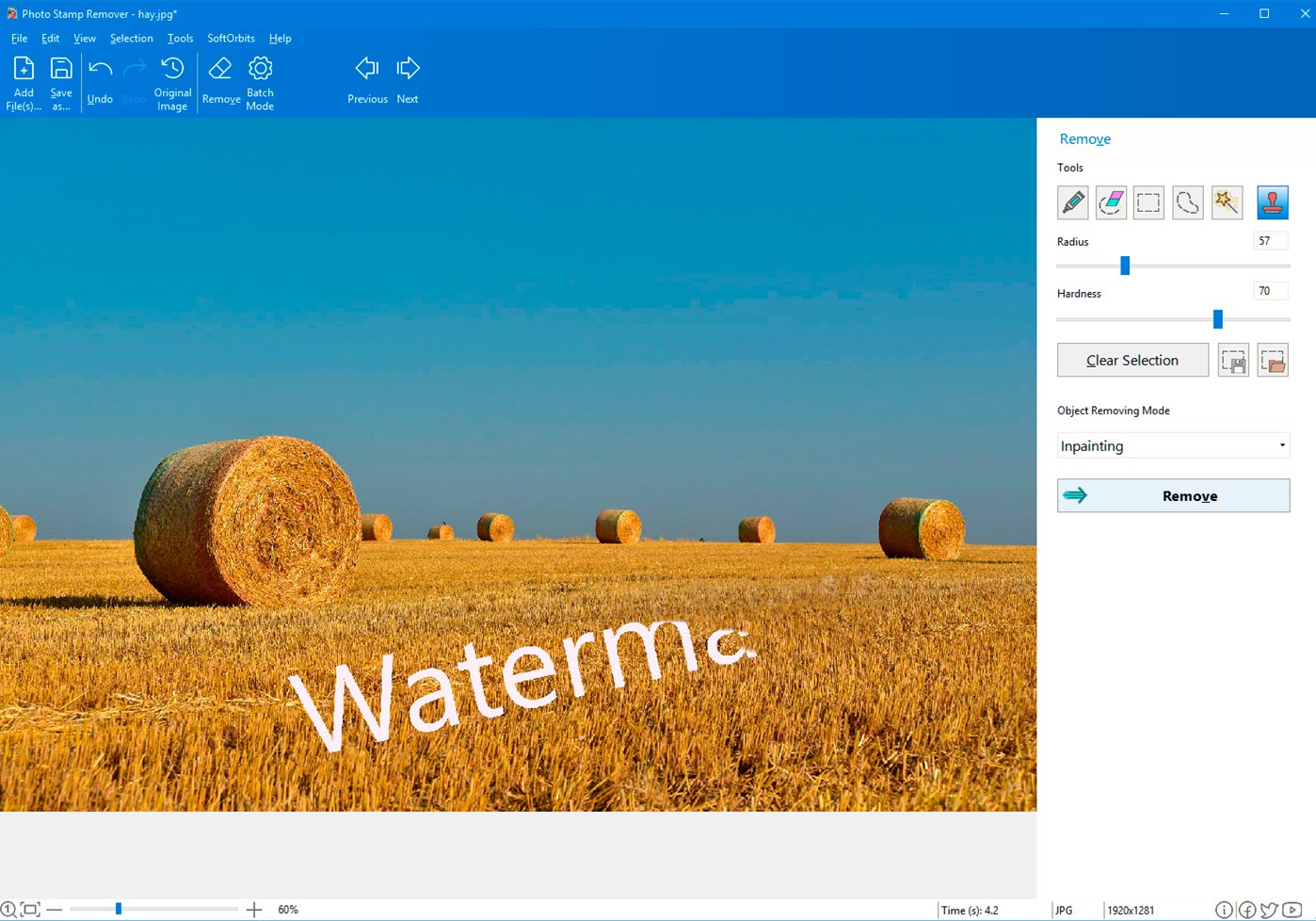Activate the Magic Wand tool
This screenshot has width=1316, height=921.
(1227, 202)
